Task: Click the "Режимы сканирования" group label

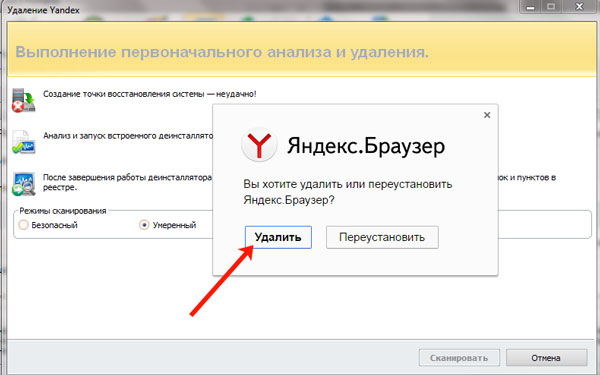Action: [x=63, y=211]
